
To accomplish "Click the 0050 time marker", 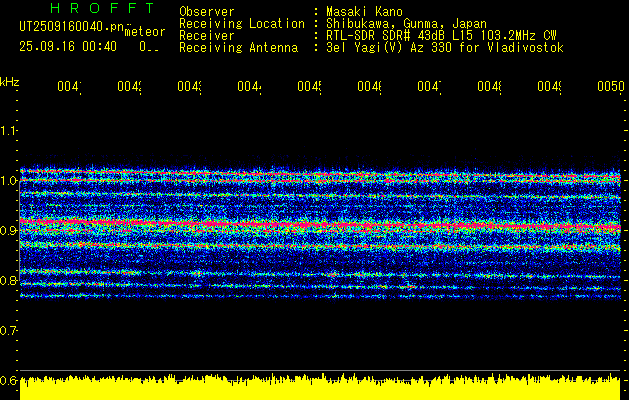I will 609,88.
